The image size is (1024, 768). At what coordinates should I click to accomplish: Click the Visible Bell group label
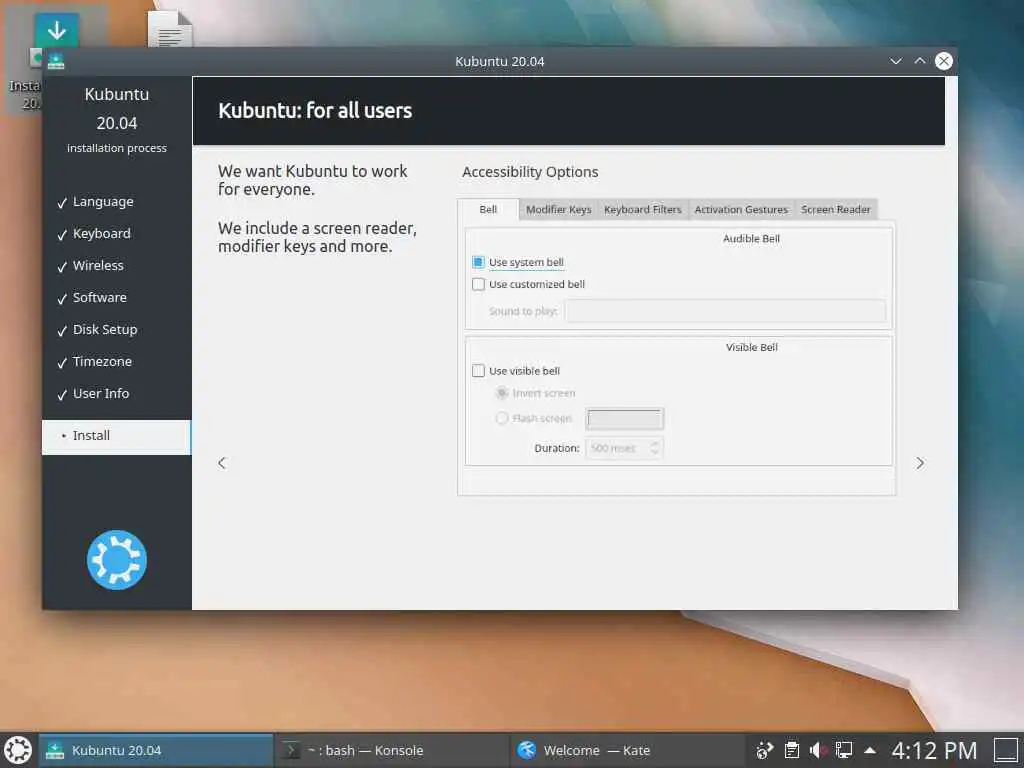pos(752,347)
